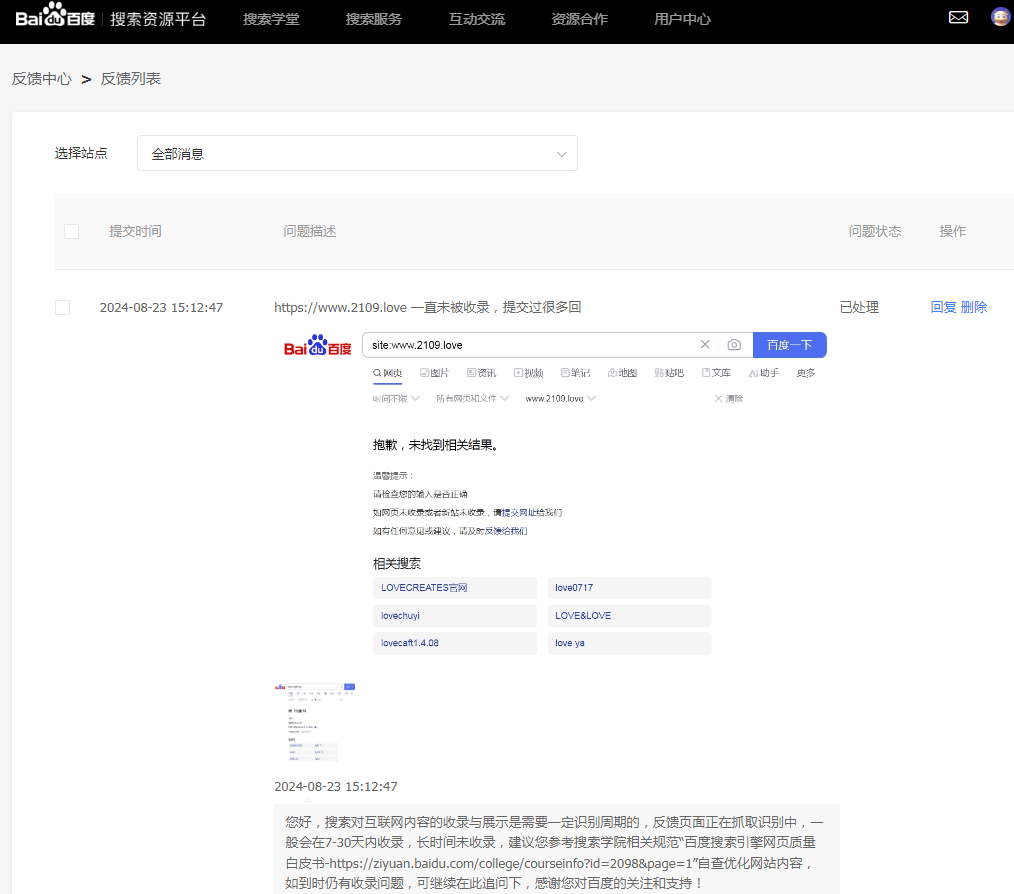Toggle the select-all checkbox in table header

(71, 231)
